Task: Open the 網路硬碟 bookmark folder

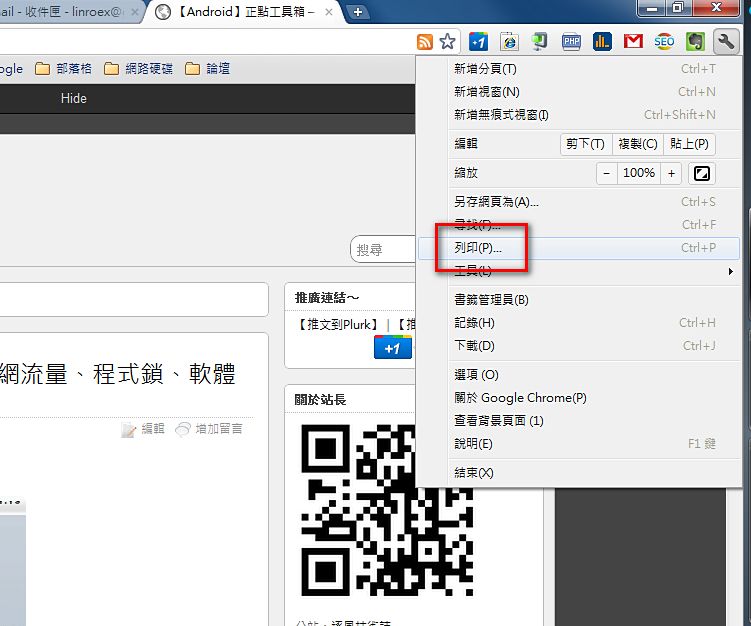Action: coord(138,68)
